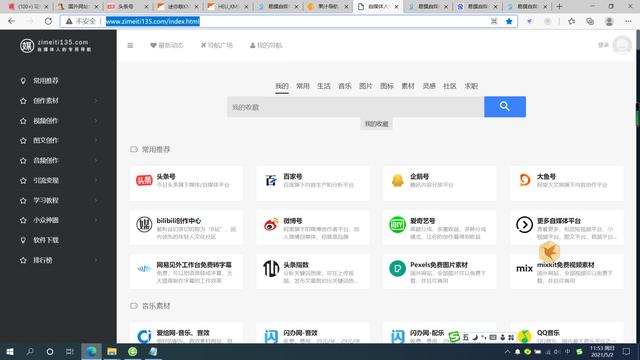Open the 微博号 card
Viewport: 640px width, 360px height.
313,227
